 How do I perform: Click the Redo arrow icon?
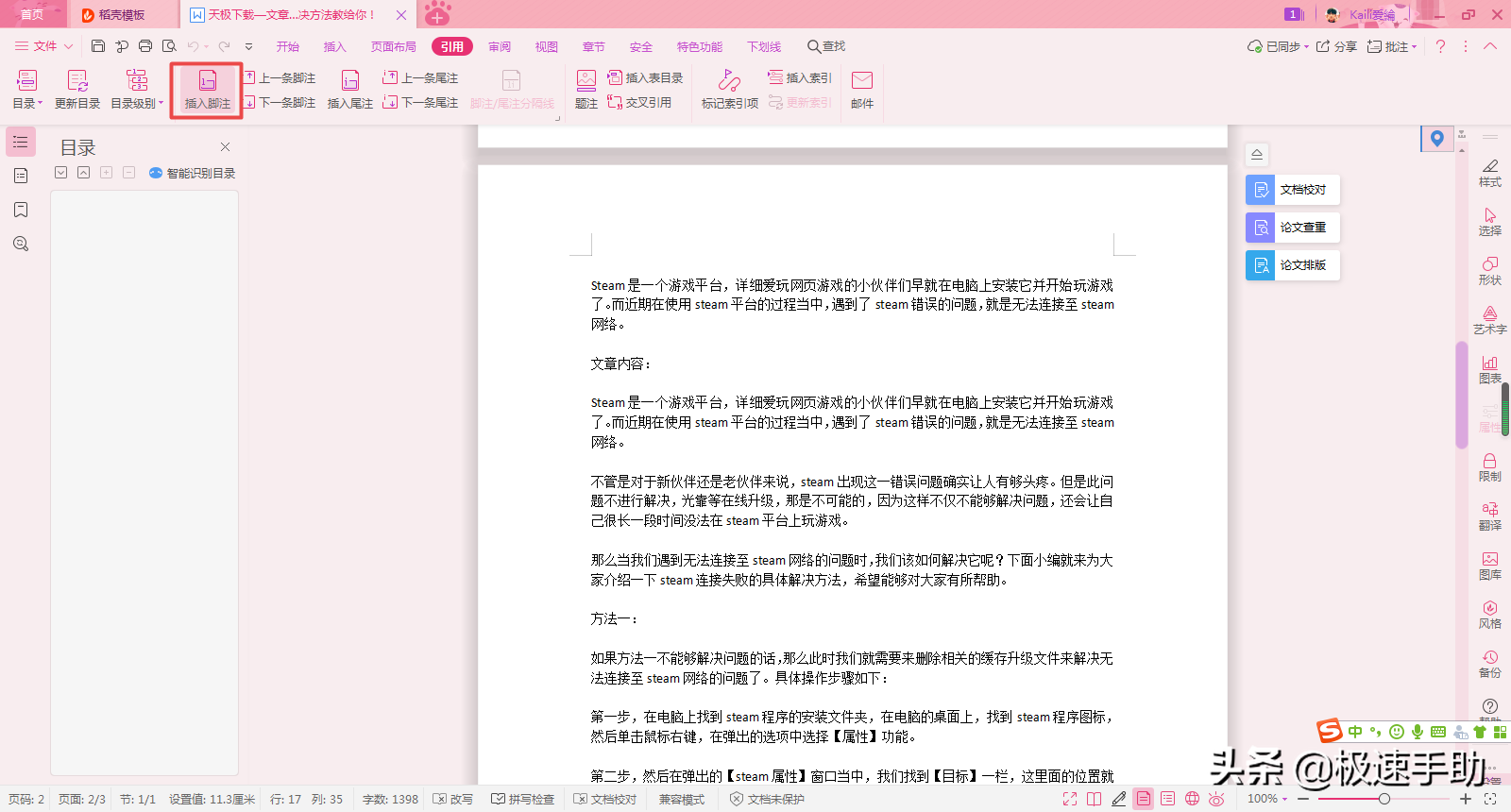click(x=224, y=46)
